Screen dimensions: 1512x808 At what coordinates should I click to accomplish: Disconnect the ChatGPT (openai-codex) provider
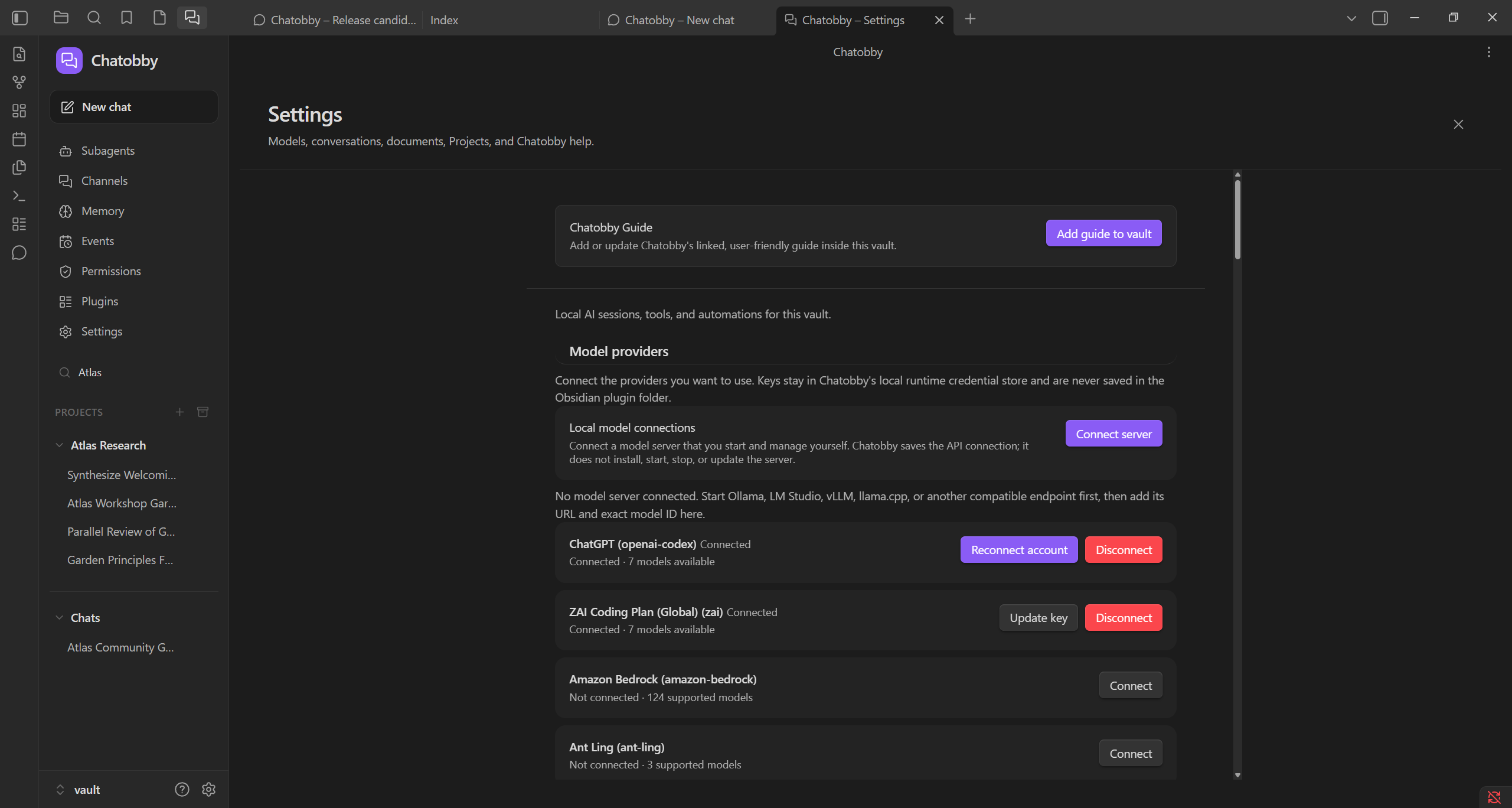click(x=1123, y=549)
